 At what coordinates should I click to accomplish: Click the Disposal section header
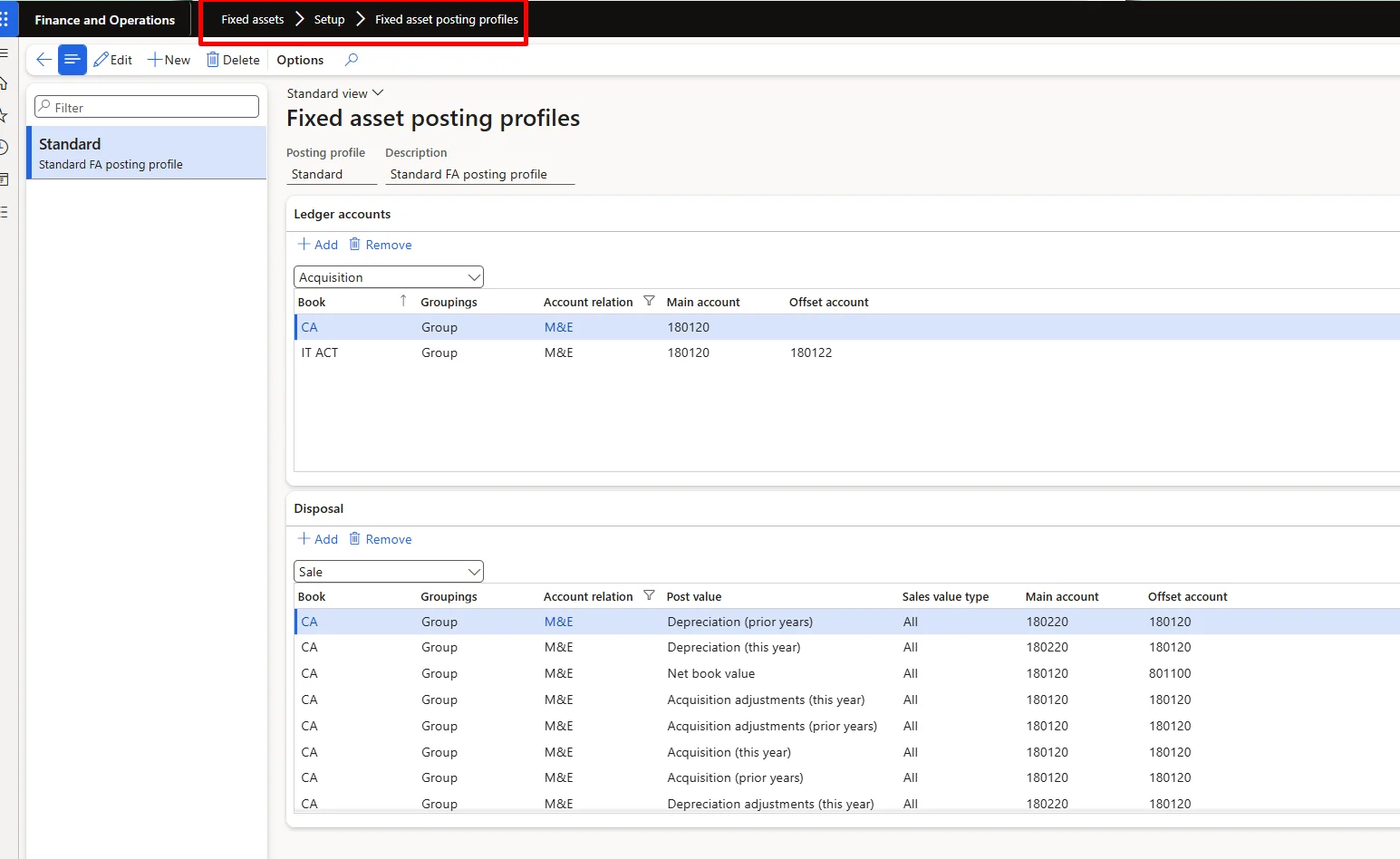click(319, 508)
